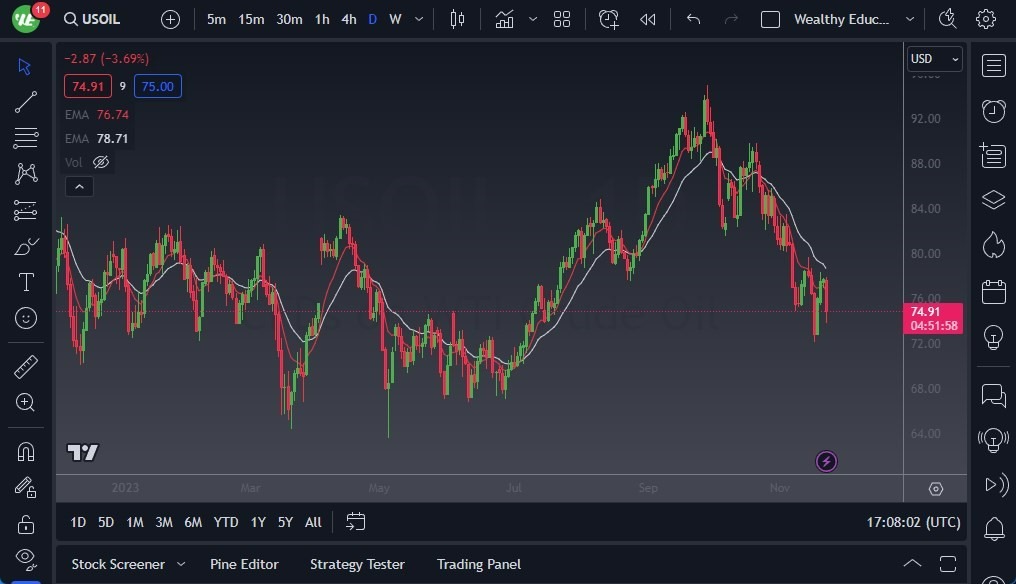Select the 1Y date range button

click(x=257, y=522)
